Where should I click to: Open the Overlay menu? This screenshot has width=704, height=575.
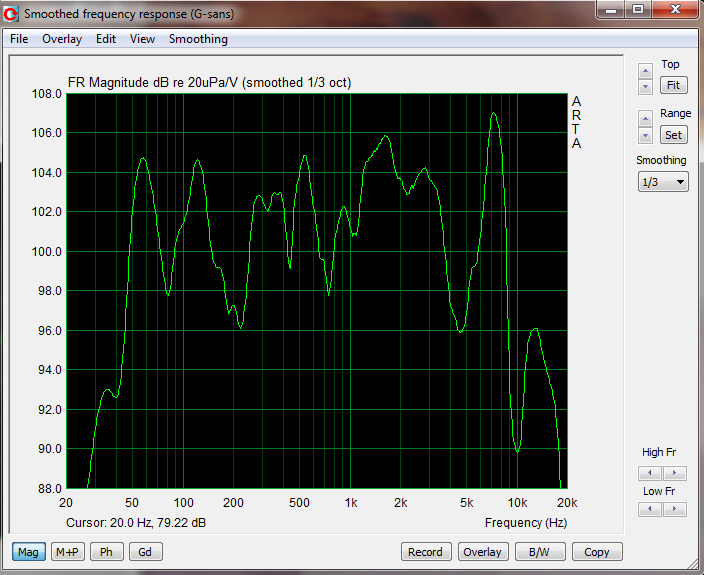click(x=62, y=39)
